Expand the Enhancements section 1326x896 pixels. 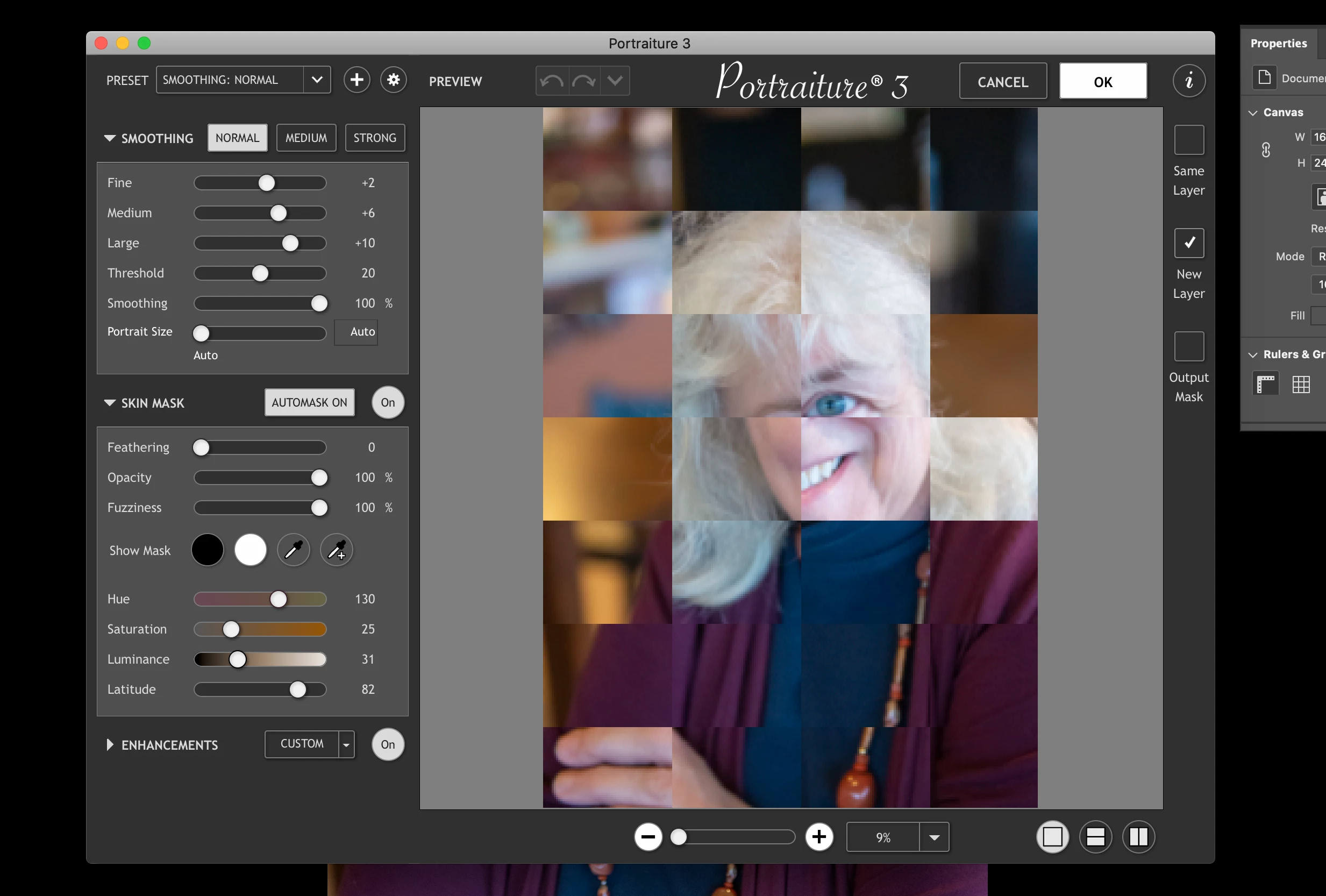point(110,745)
